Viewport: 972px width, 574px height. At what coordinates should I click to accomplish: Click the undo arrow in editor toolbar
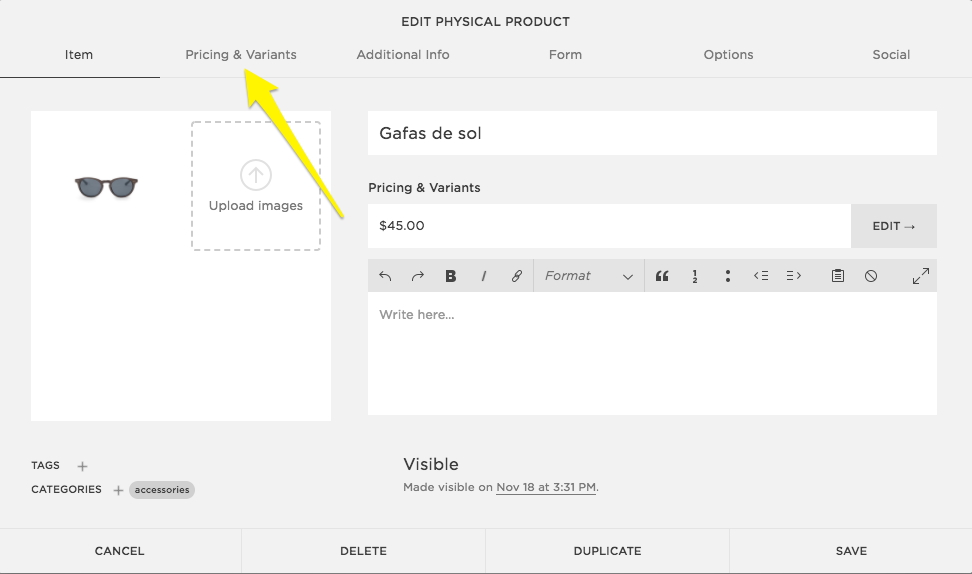(385, 276)
